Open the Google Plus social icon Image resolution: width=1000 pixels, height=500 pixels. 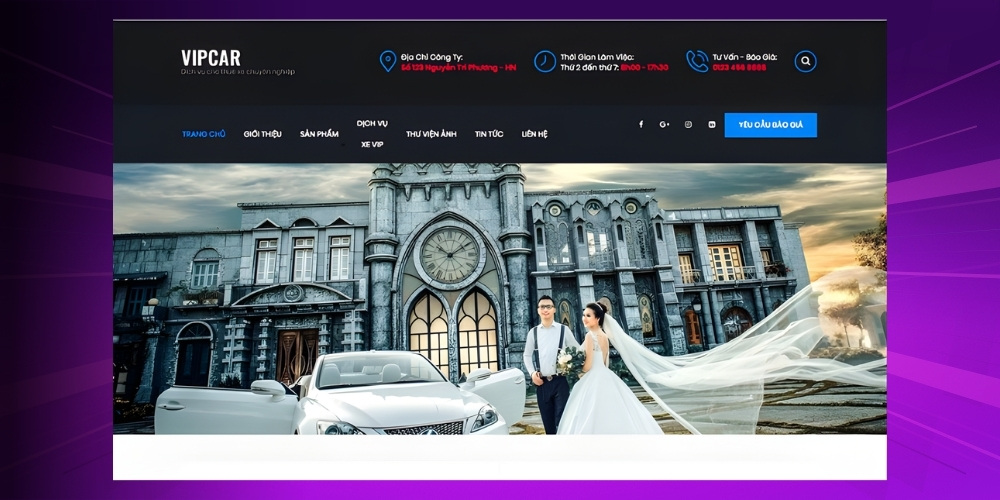(664, 125)
